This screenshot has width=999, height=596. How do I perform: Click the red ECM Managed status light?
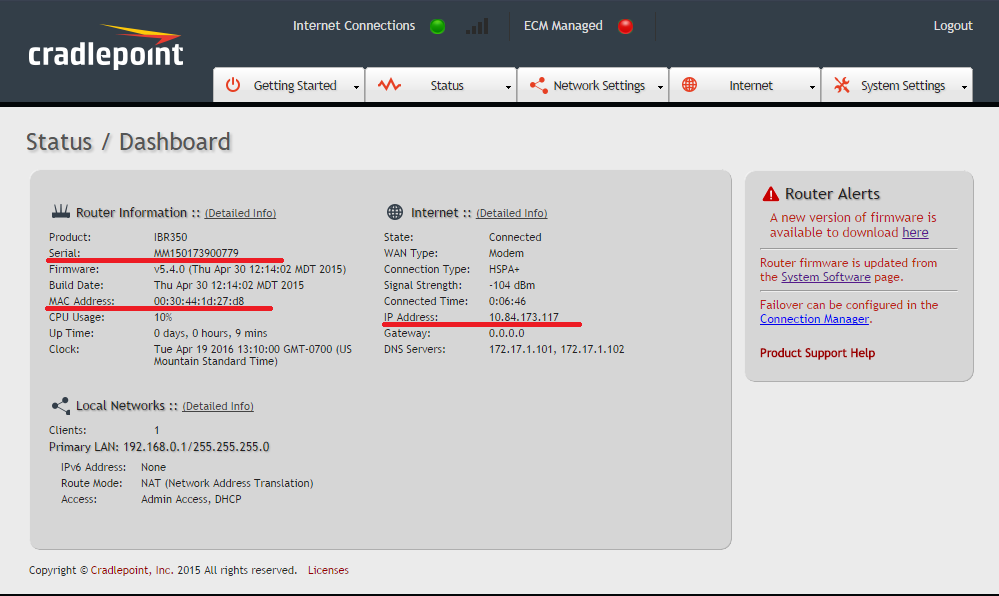pos(626,26)
